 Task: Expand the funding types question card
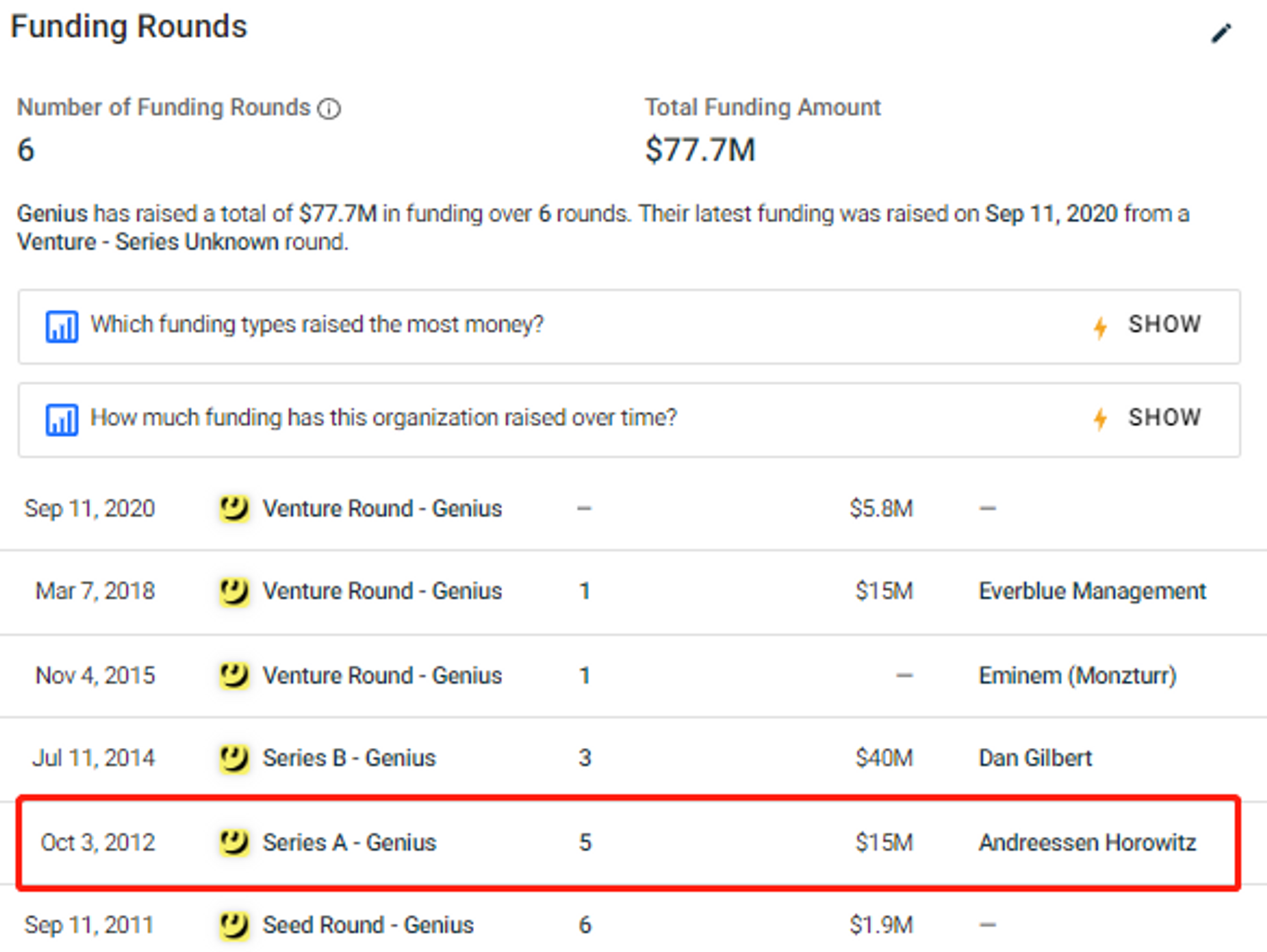629,327
